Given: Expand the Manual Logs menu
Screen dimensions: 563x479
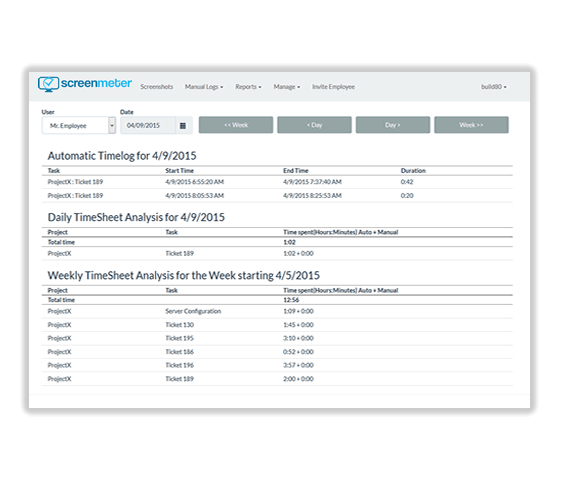Looking at the screenshot, I should pos(204,87).
